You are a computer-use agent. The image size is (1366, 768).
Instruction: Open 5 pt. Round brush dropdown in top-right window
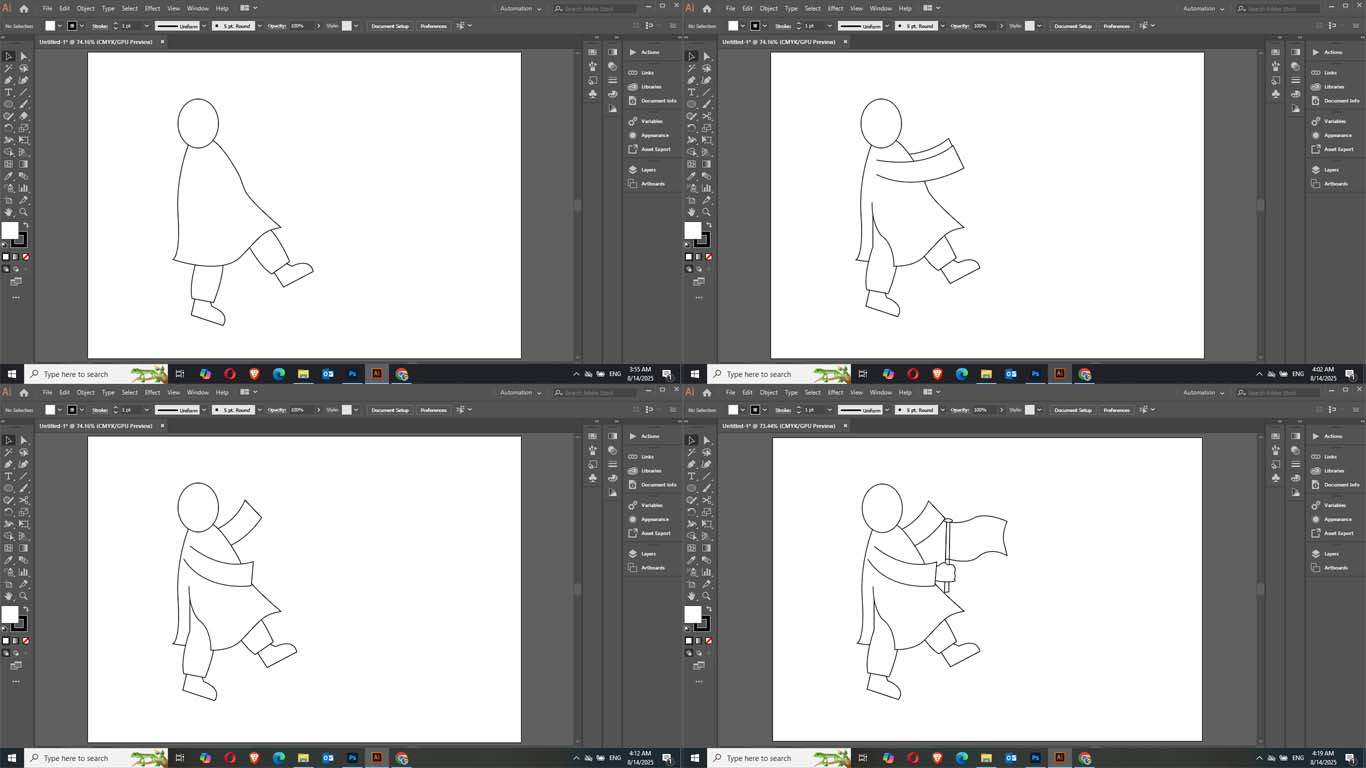tap(942, 25)
